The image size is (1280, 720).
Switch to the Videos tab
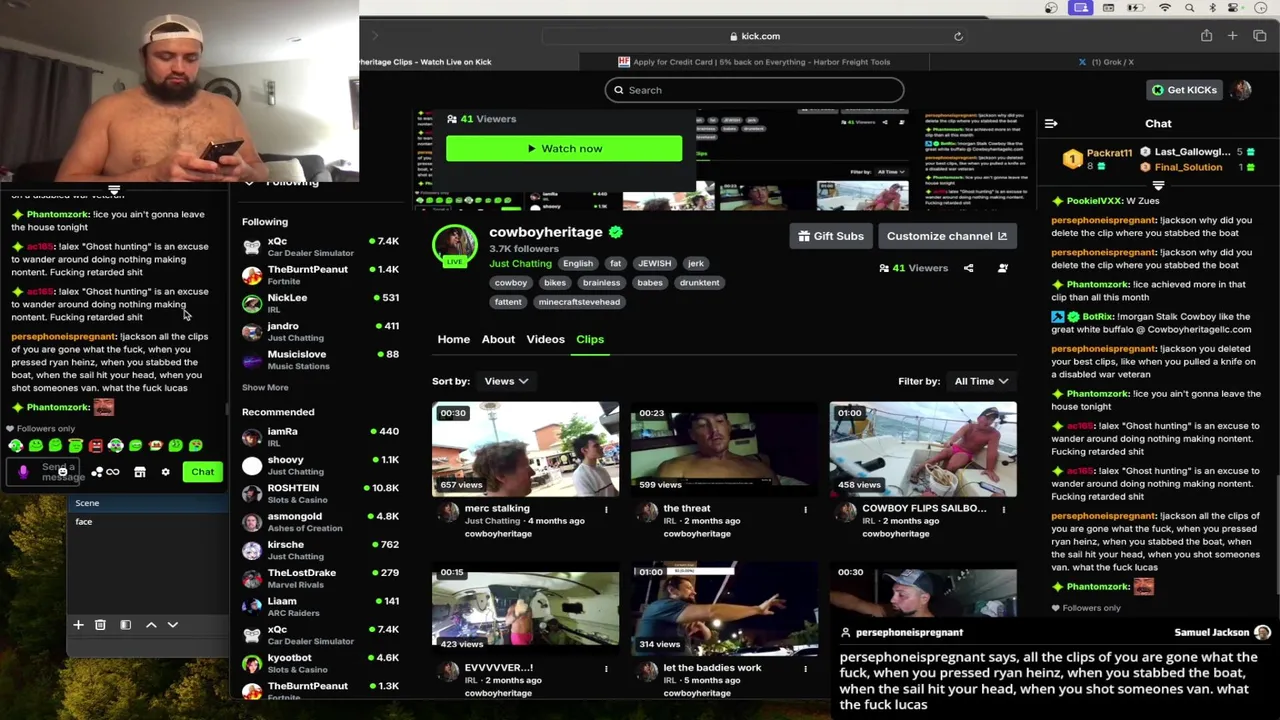pos(545,339)
